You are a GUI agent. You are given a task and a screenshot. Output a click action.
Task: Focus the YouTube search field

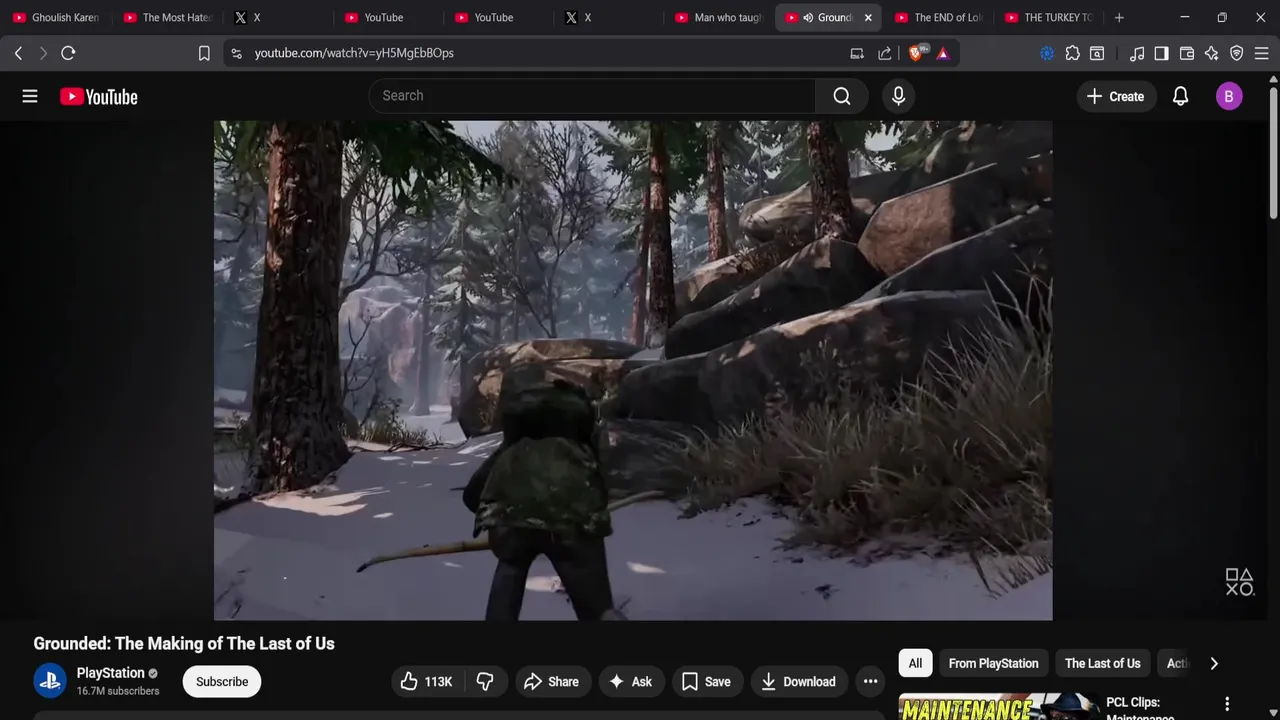coord(592,96)
